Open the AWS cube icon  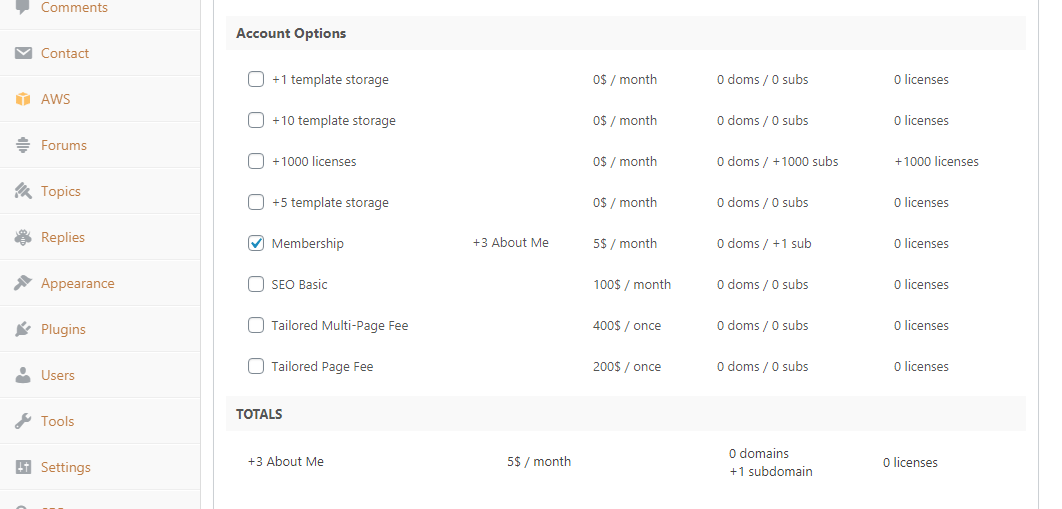[x=23, y=99]
